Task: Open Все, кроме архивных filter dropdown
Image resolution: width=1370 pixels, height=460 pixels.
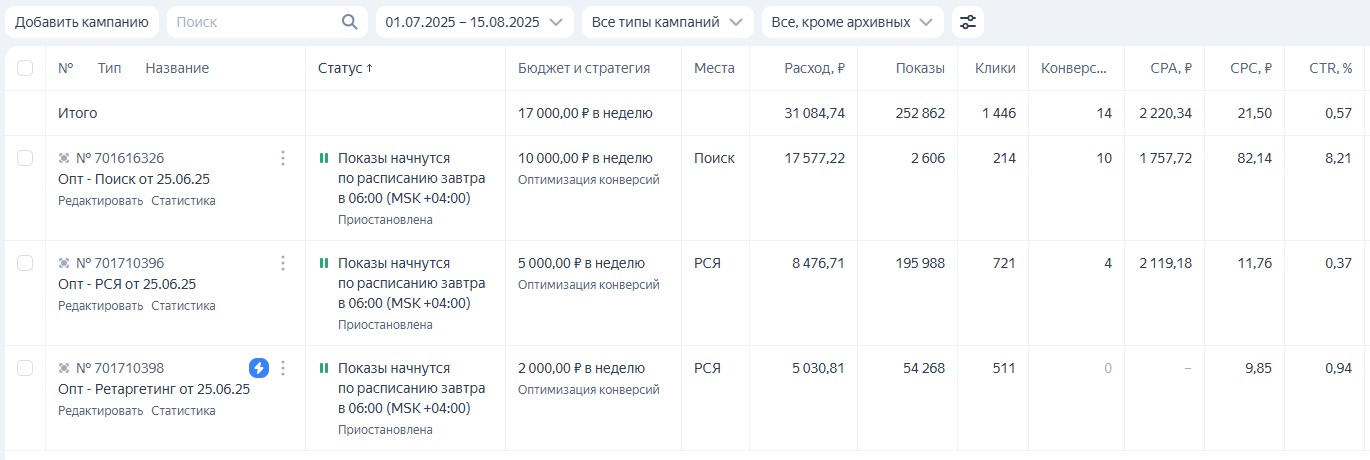Action: [853, 22]
